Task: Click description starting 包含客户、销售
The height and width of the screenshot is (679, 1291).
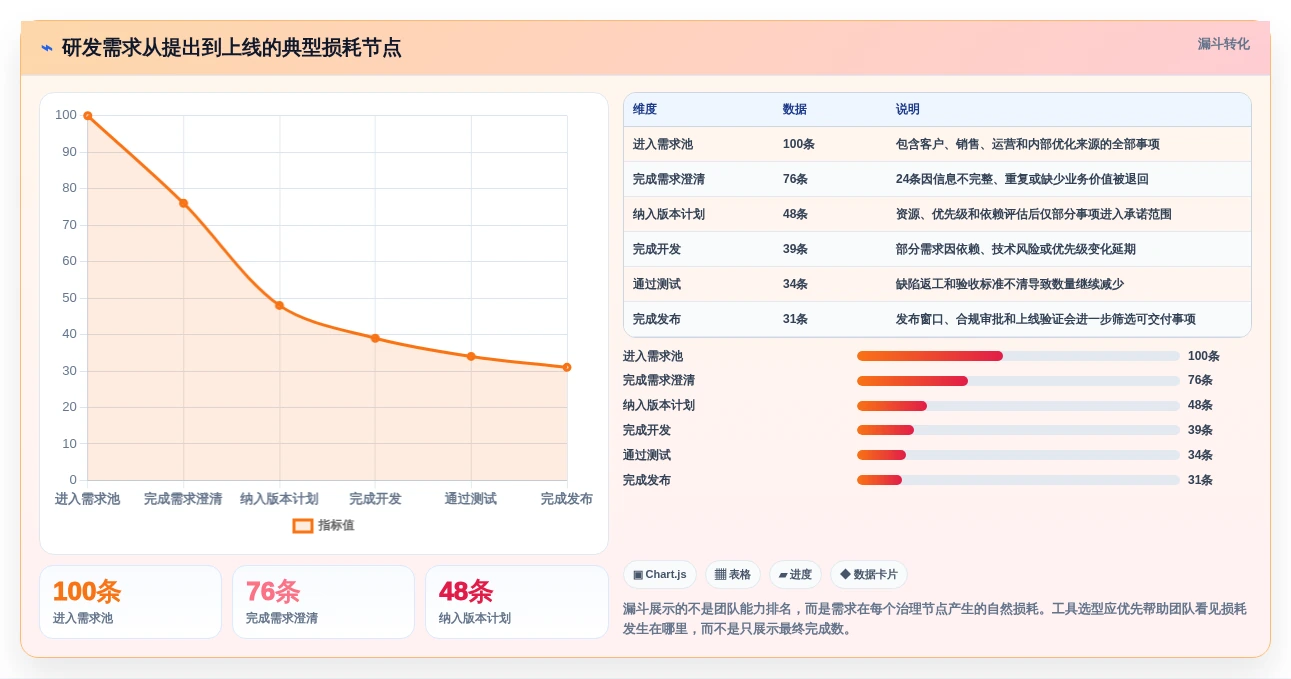Action: point(1028,144)
